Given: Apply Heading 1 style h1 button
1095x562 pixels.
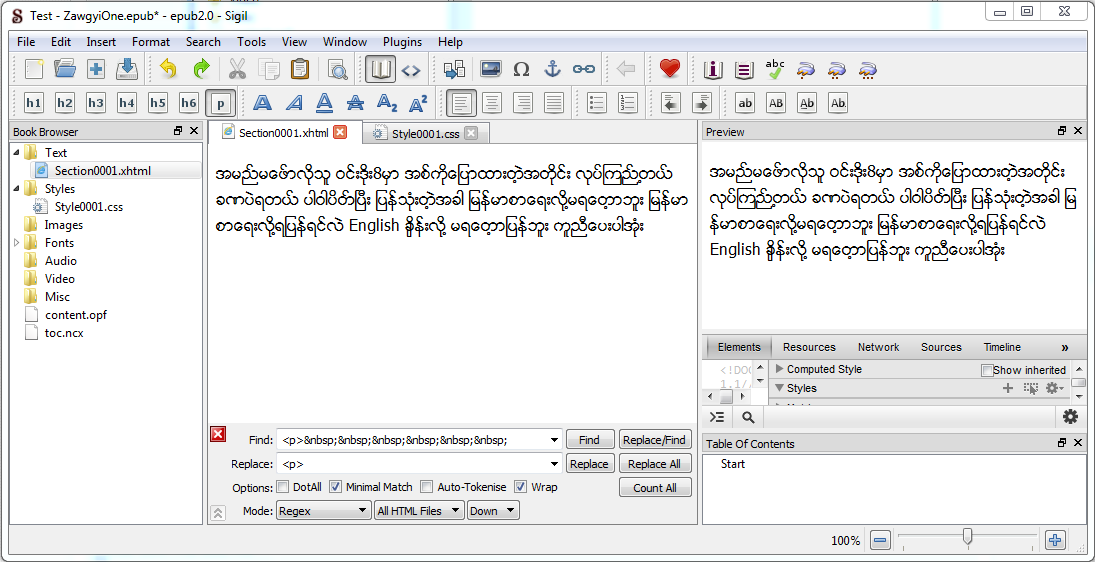Looking at the screenshot, I should [x=34, y=103].
